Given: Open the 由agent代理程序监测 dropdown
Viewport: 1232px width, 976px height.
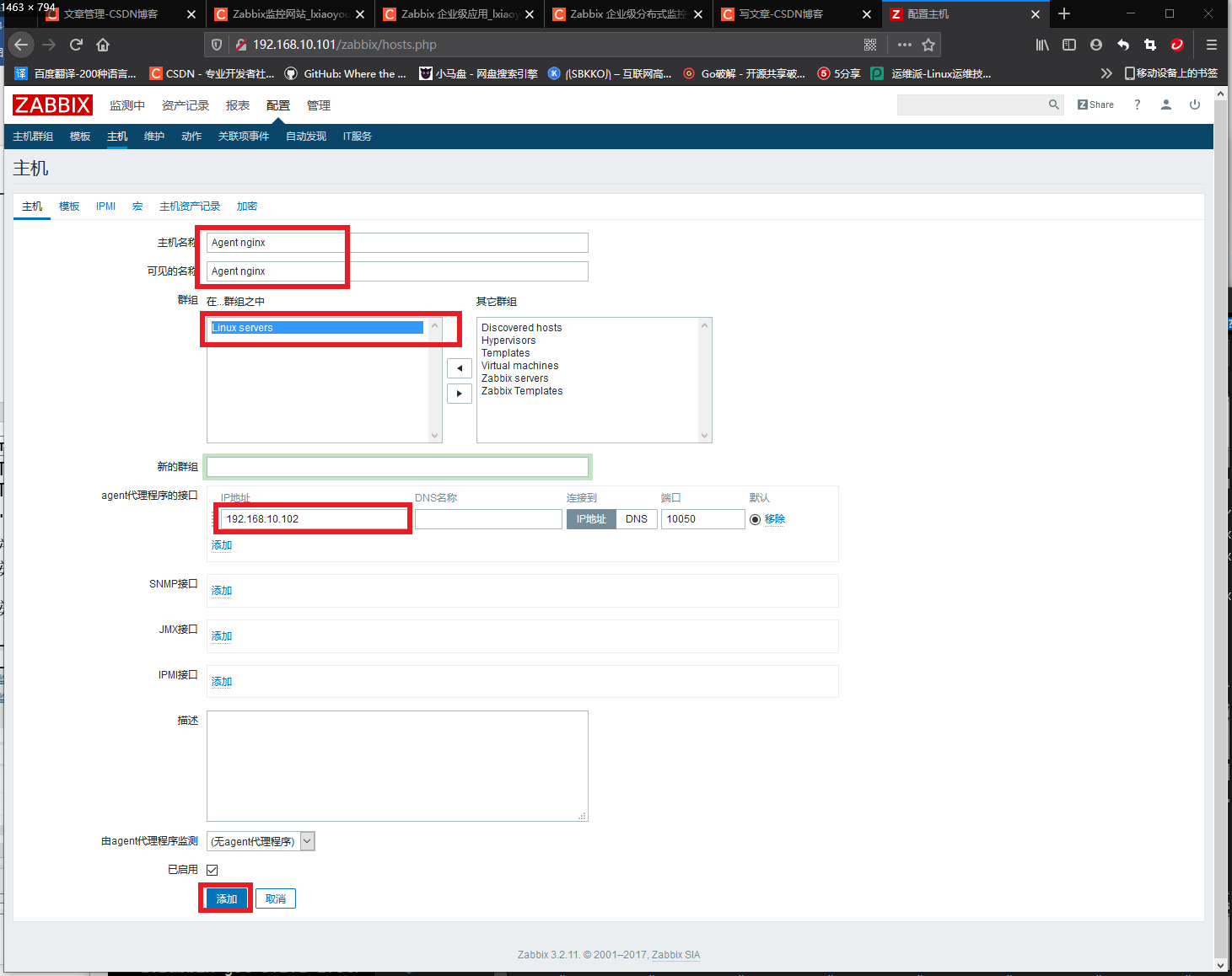Looking at the screenshot, I should coord(261,841).
